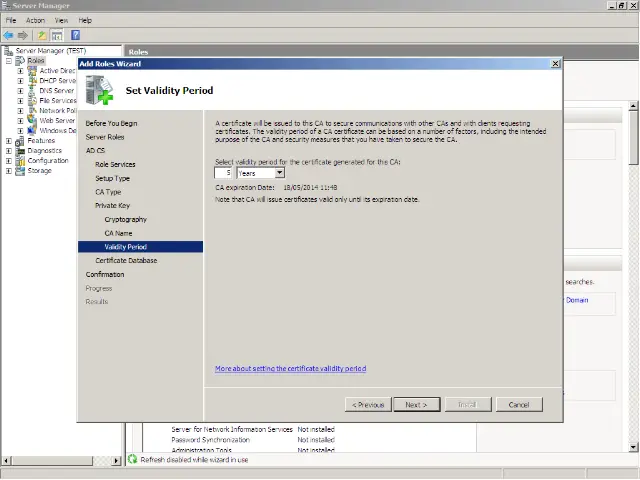Click the Help question mark toolbar icon
This screenshot has width=640, height=480.
(75, 35)
